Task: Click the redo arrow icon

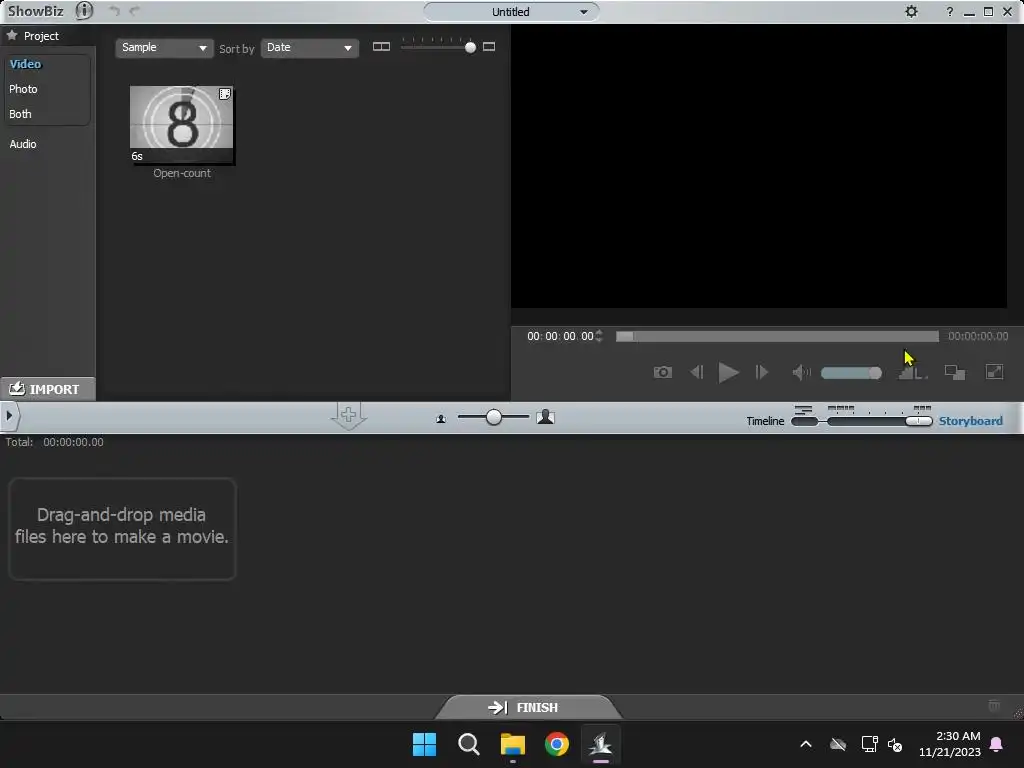Action: pos(135,11)
